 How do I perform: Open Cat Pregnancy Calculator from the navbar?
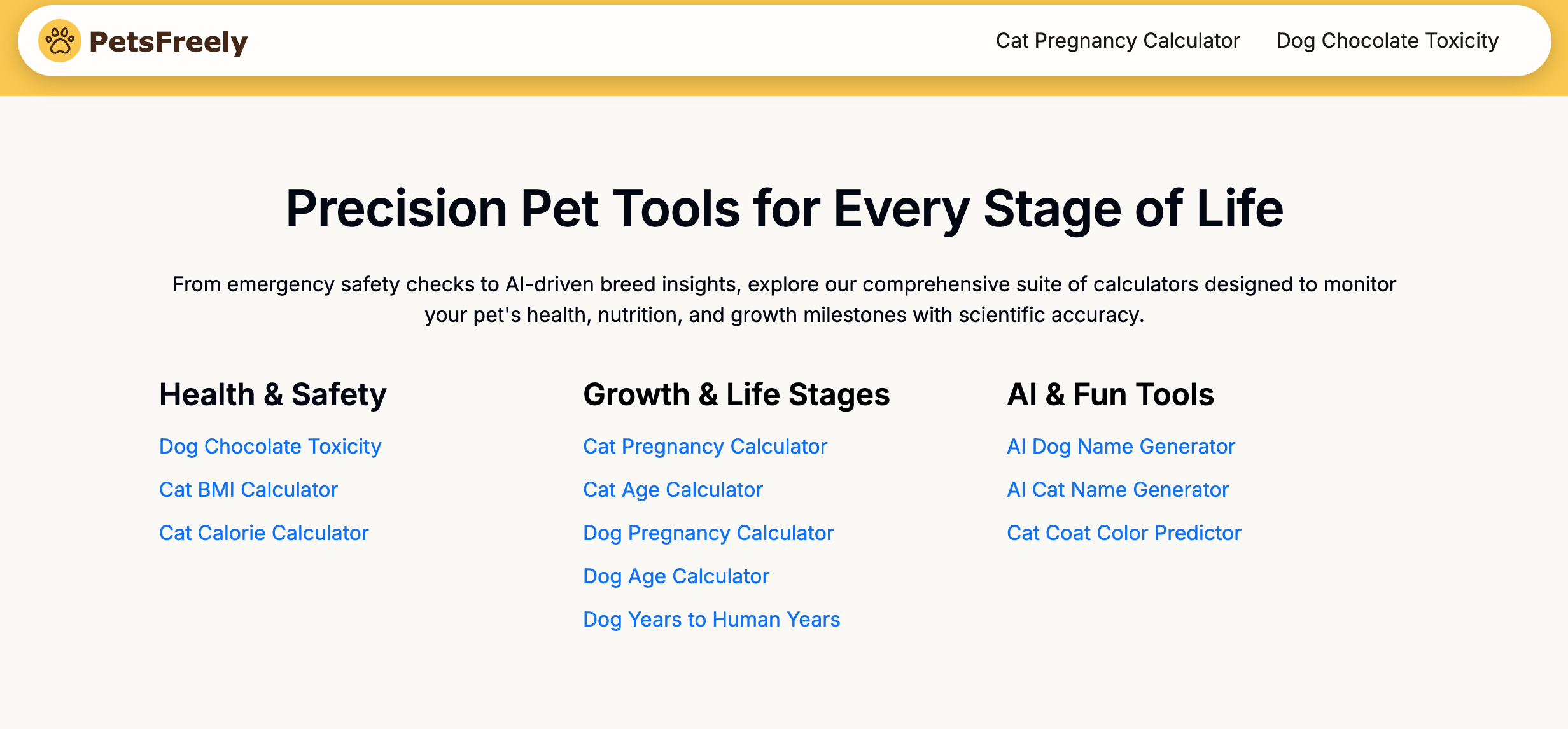click(1118, 40)
